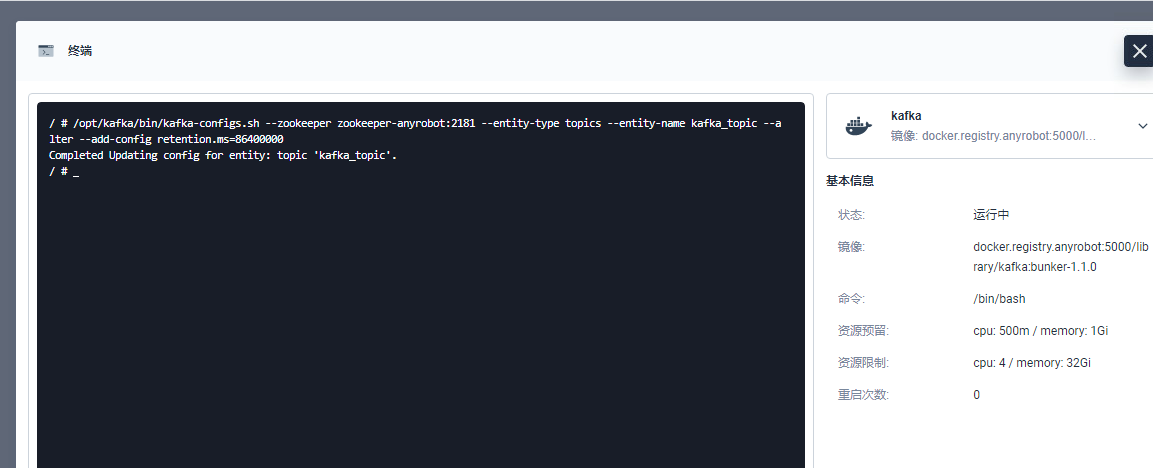Click the 终端 header title
The height and width of the screenshot is (468, 1153).
click(79, 51)
